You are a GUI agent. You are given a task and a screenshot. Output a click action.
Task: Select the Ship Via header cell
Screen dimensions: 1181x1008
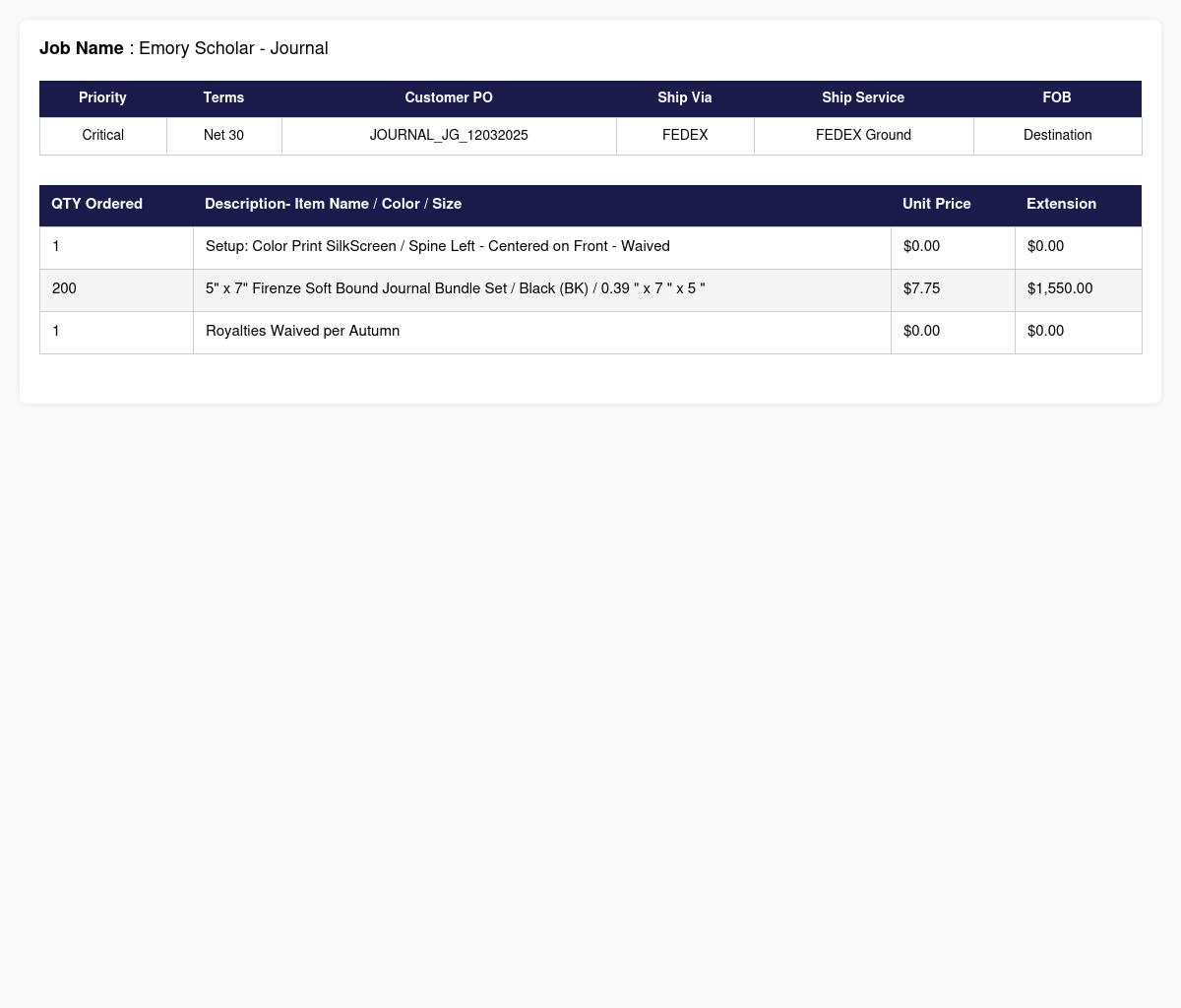(x=685, y=98)
